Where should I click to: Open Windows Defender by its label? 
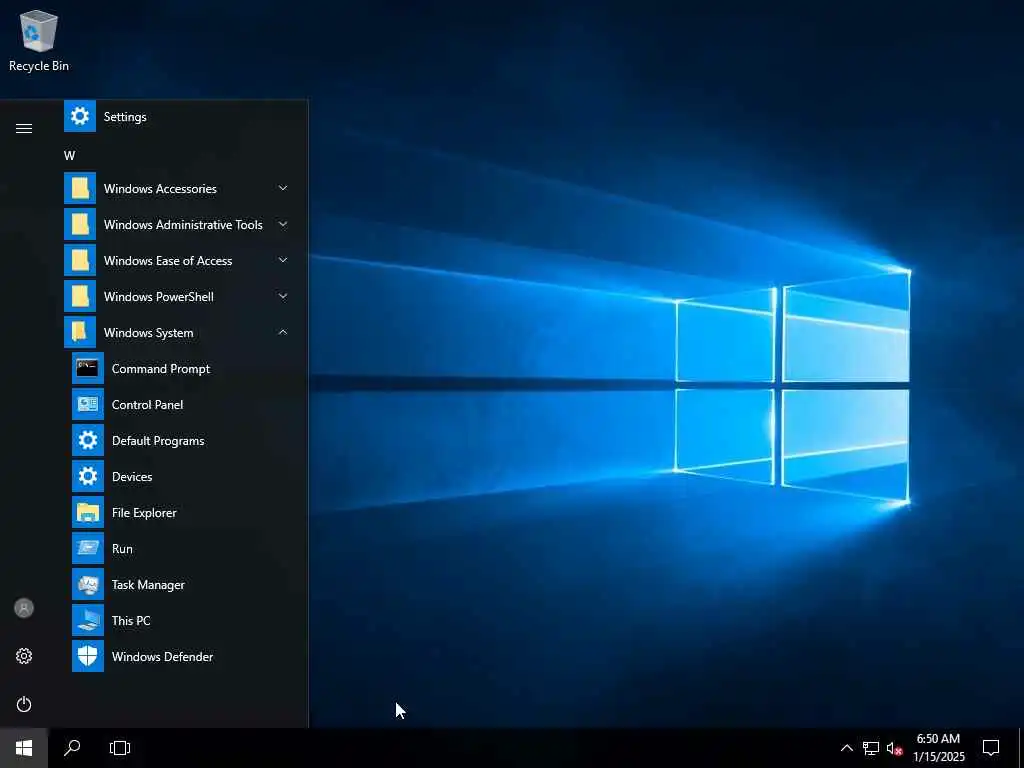162,656
